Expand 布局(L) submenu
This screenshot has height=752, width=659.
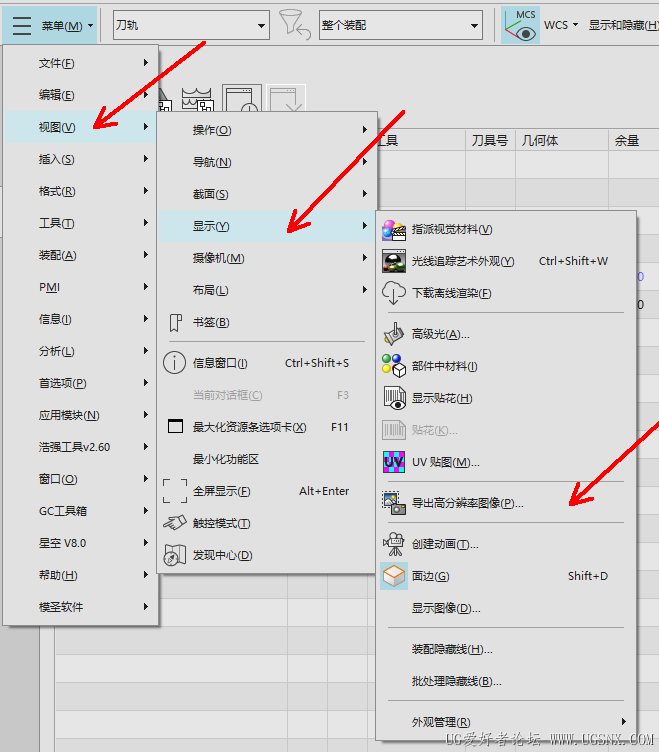pyautogui.click(x=267, y=290)
